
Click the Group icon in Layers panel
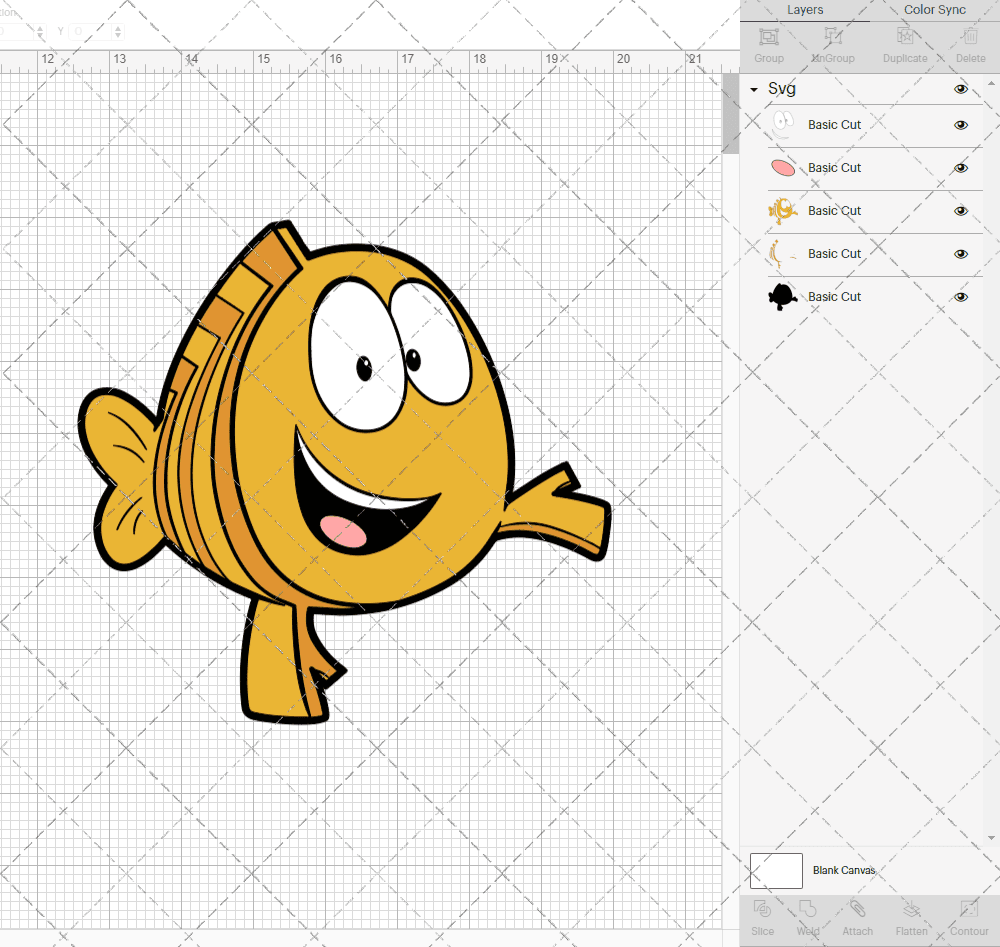point(768,37)
